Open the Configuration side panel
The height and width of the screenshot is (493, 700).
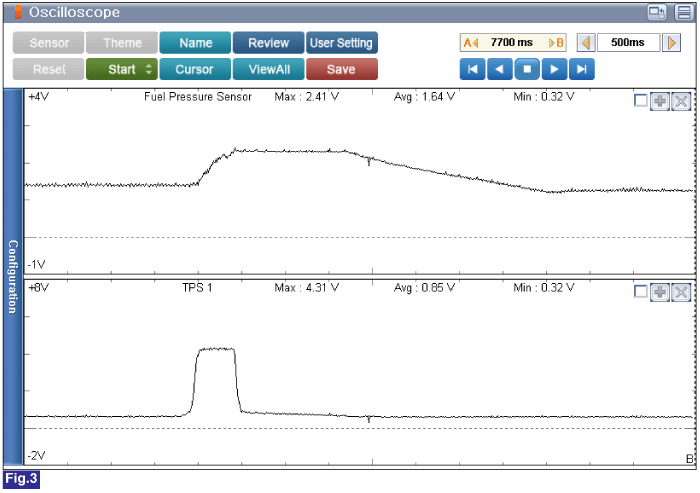coord(13,277)
